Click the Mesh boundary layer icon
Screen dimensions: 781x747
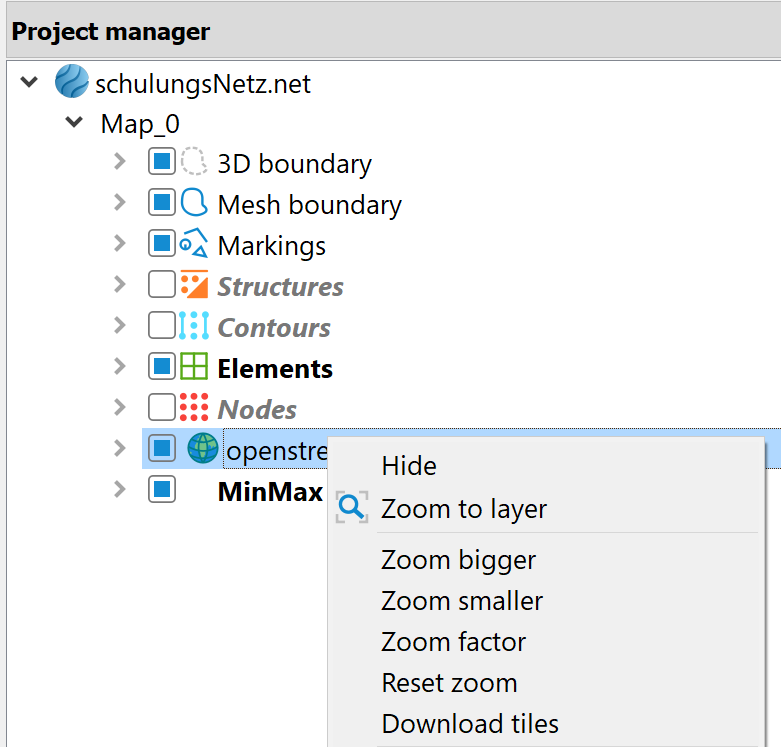pyautogui.click(x=194, y=203)
